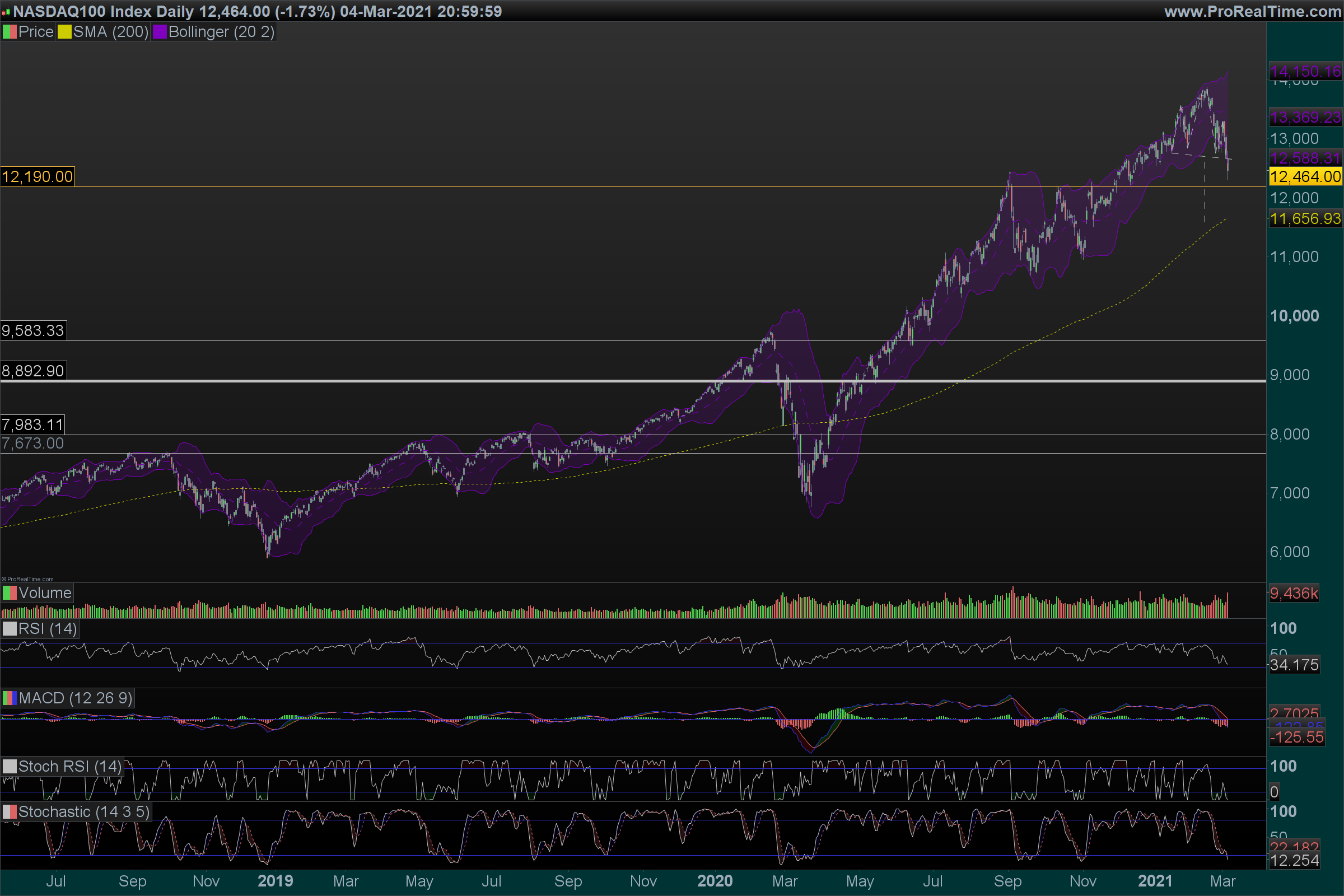Viewport: 1344px width, 896px height.
Task: Click the Stochastic (14 3 5) panel icon
Action: pos(9,812)
